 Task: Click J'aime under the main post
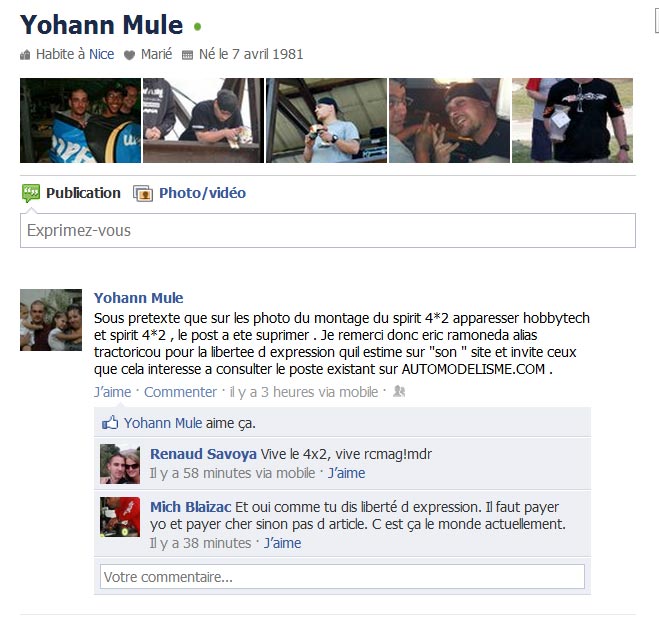point(113,392)
